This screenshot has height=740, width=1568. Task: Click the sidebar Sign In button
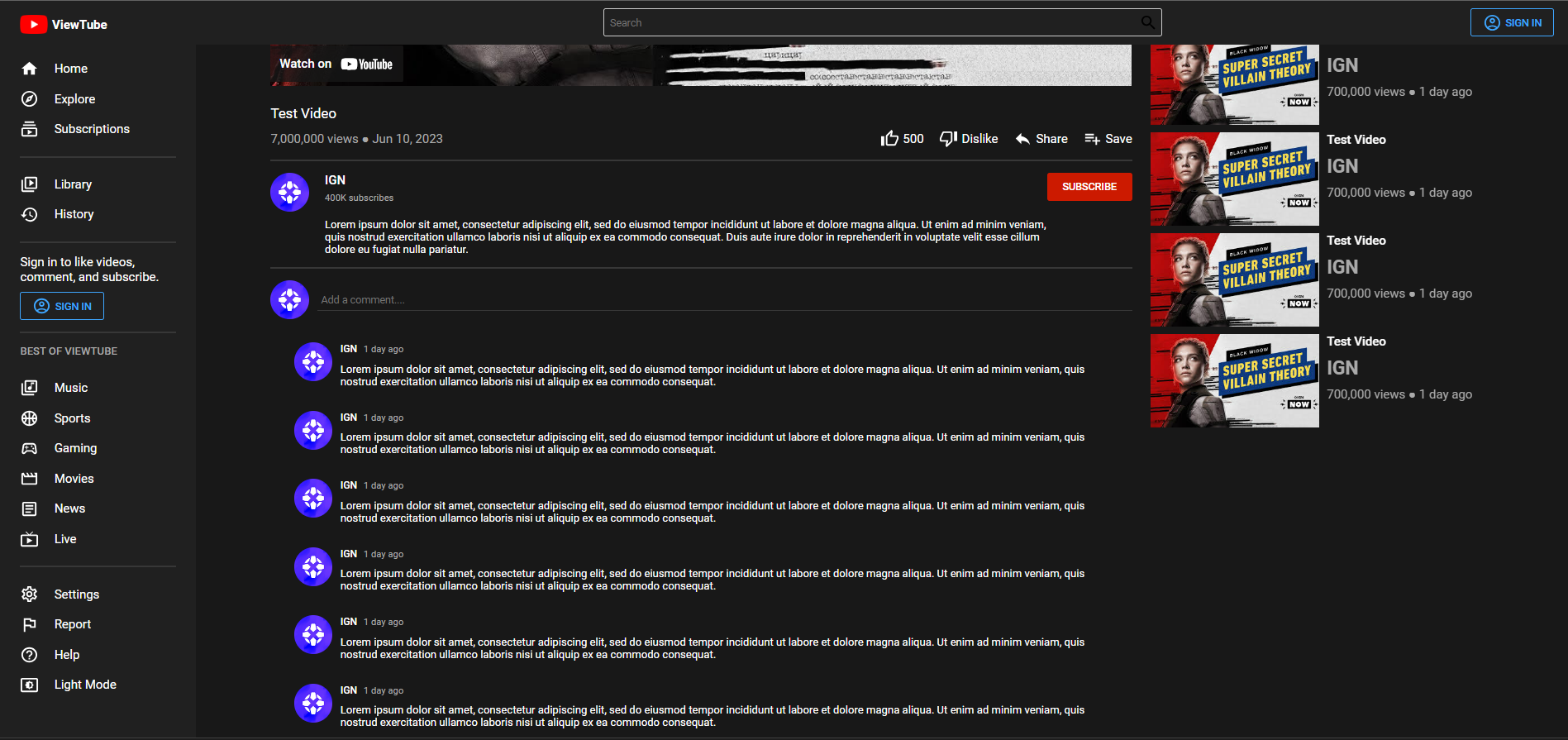pos(62,307)
